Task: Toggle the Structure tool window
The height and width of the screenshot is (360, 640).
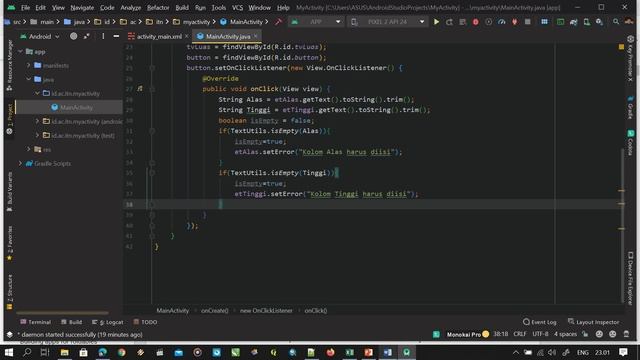Action: (10, 292)
